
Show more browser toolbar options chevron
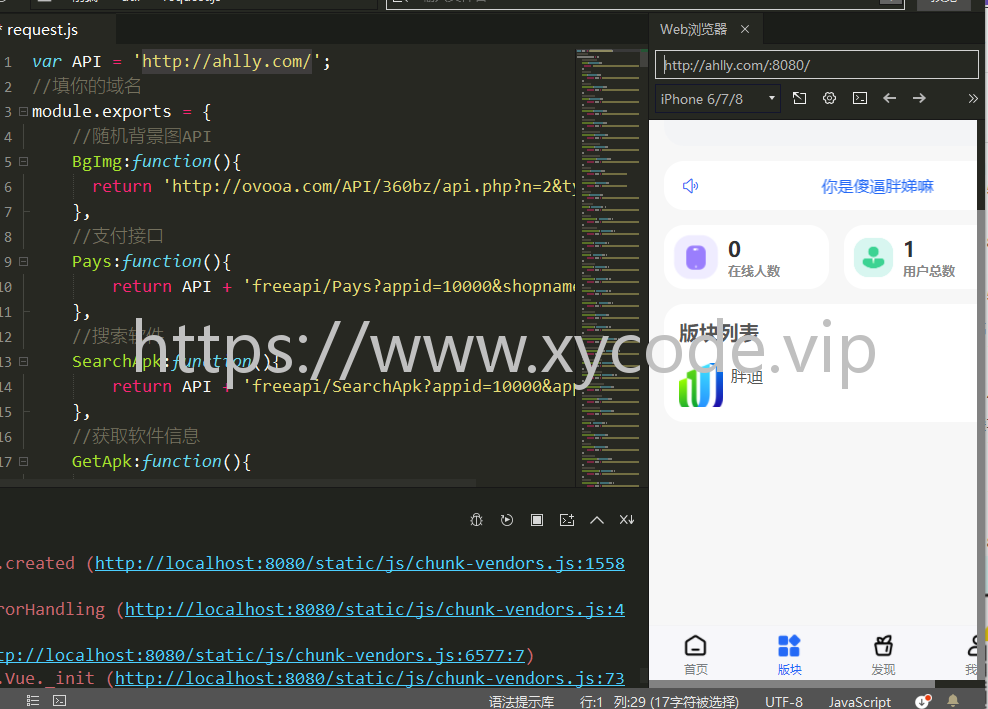973,98
